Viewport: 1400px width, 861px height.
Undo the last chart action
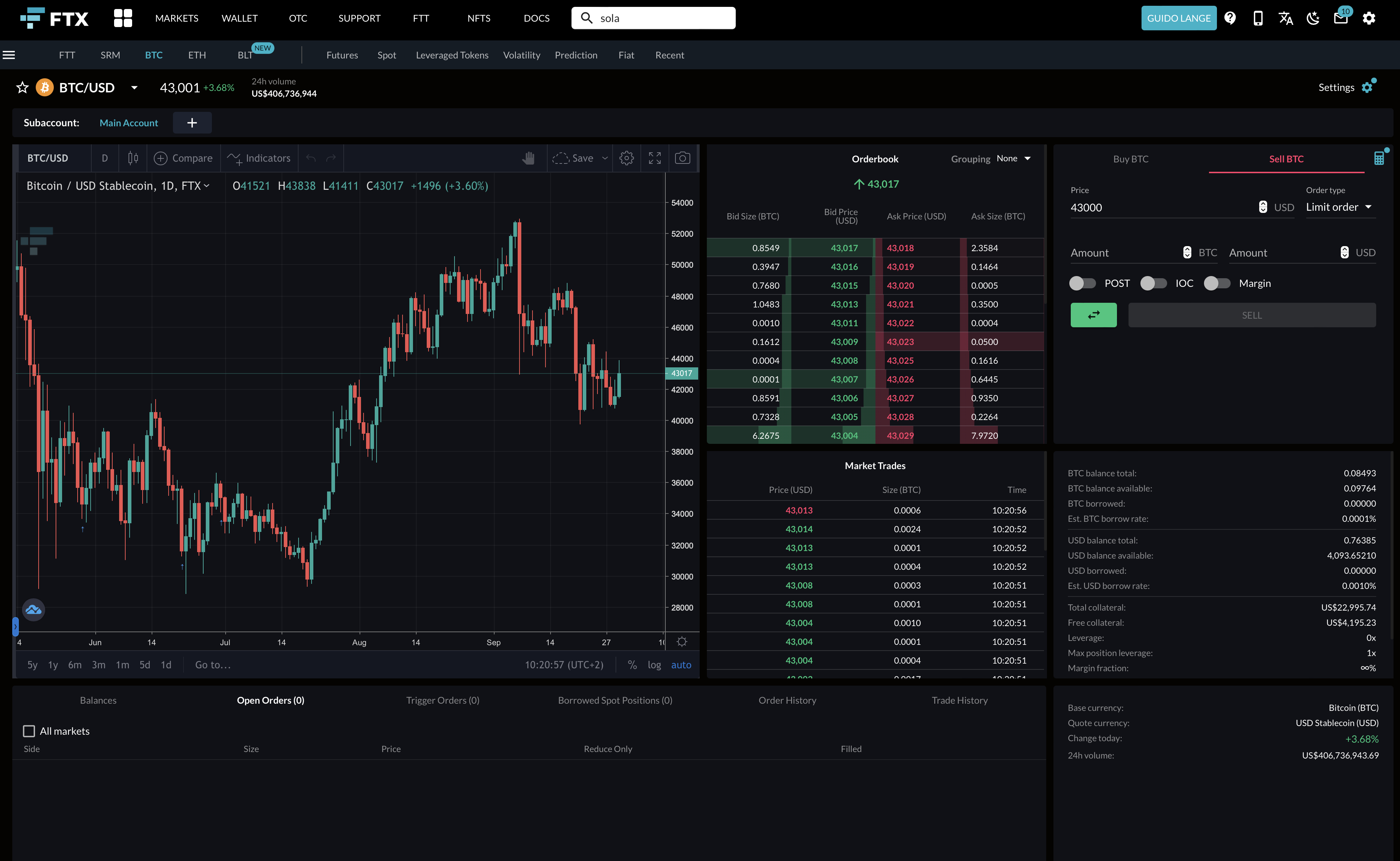pyautogui.click(x=311, y=158)
